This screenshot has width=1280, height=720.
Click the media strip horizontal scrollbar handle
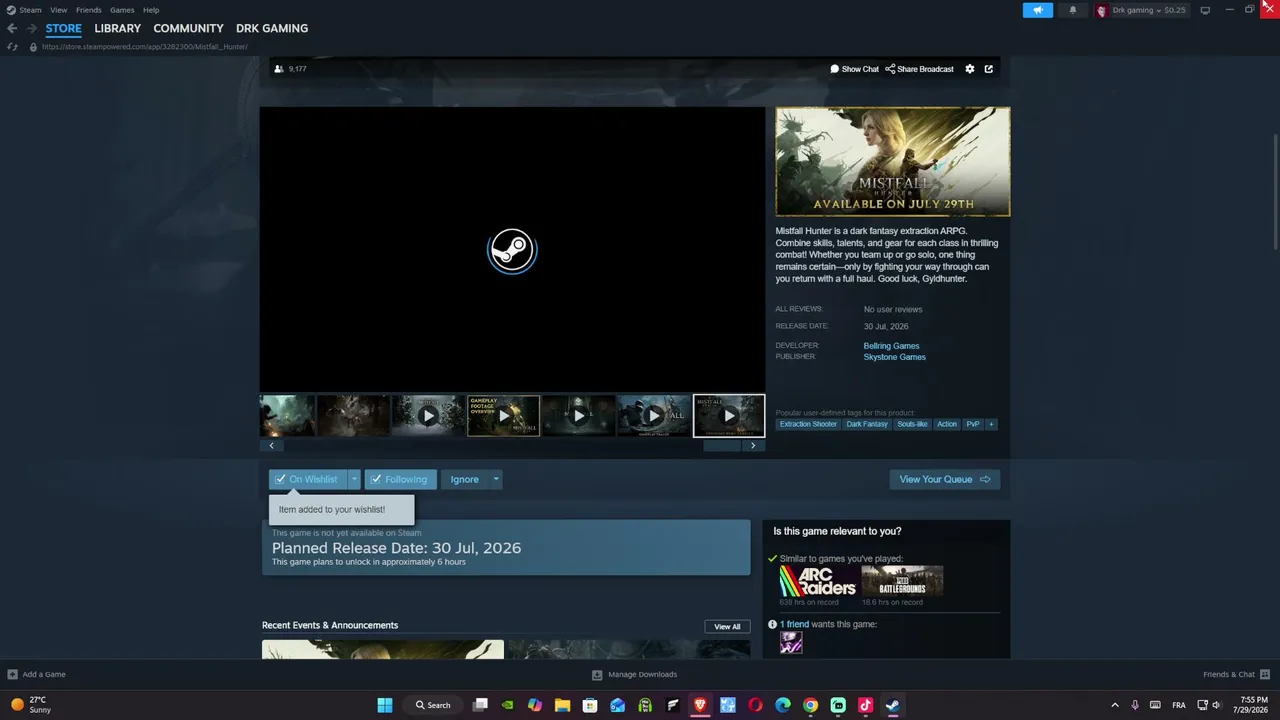722,446
